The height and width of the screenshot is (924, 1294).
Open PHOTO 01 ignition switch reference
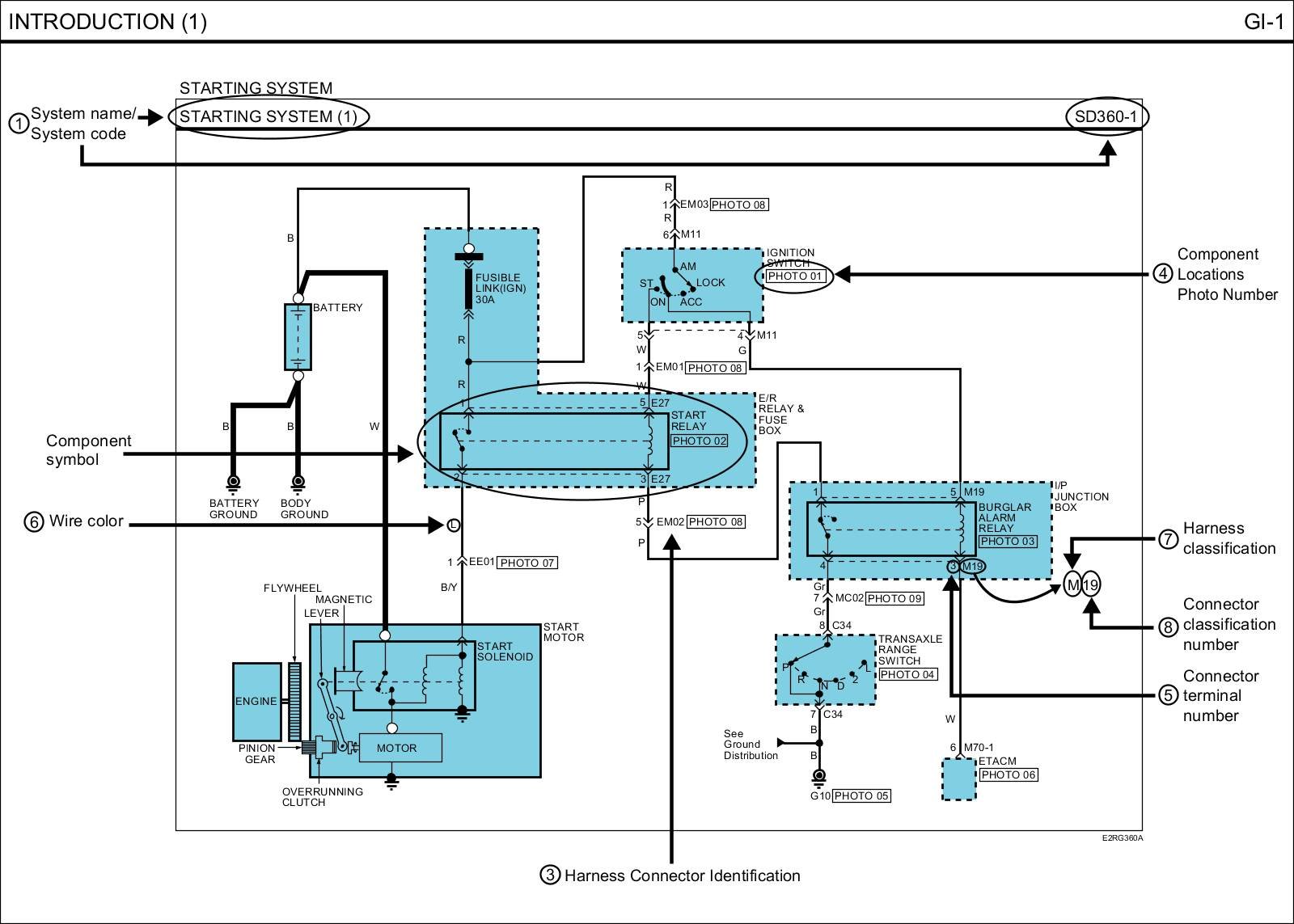coord(794,276)
